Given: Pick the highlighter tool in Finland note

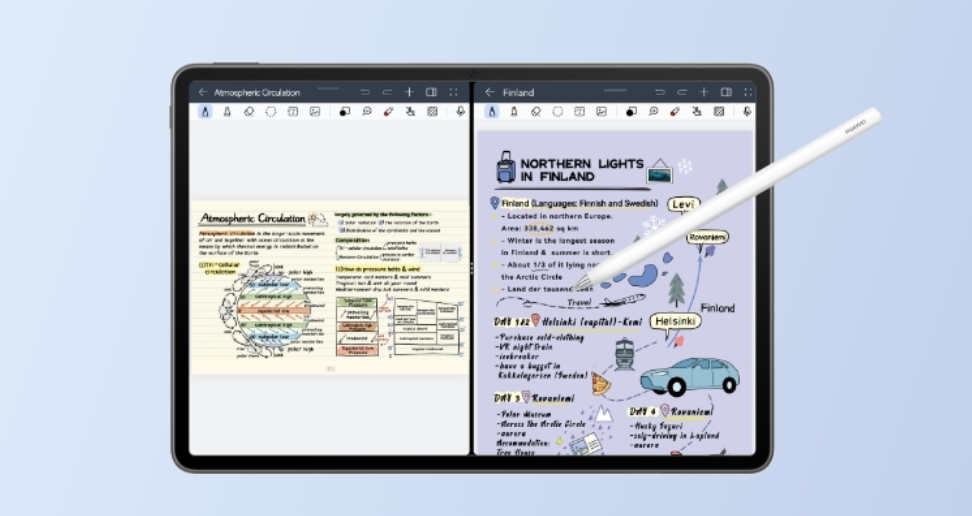Looking at the screenshot, I should (x=514, y=112).
